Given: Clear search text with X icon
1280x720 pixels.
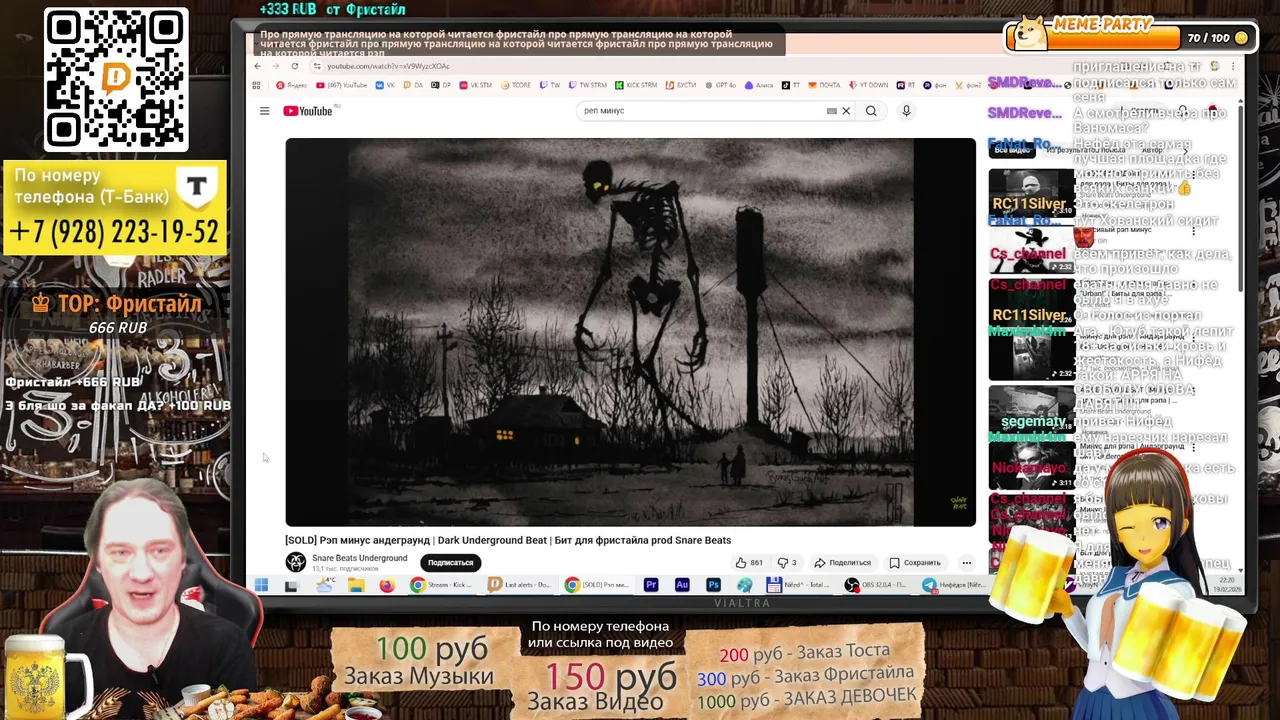Looking at the screenshot, I should pyautogui.click(x=846, y=111).
